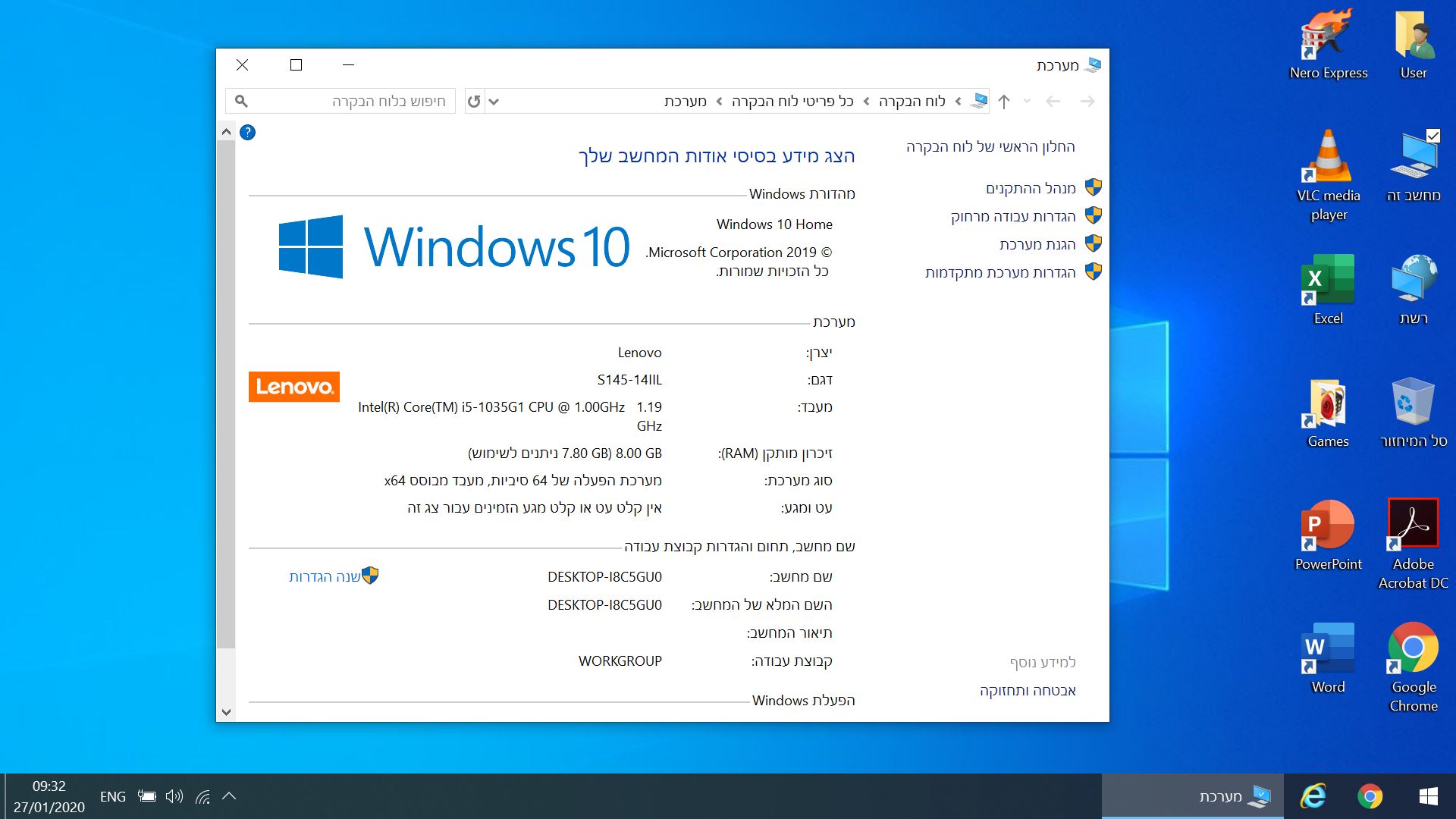
Task: Expand chevron after לוח הבקרה breadcrumb
Action: coord(867,102)
